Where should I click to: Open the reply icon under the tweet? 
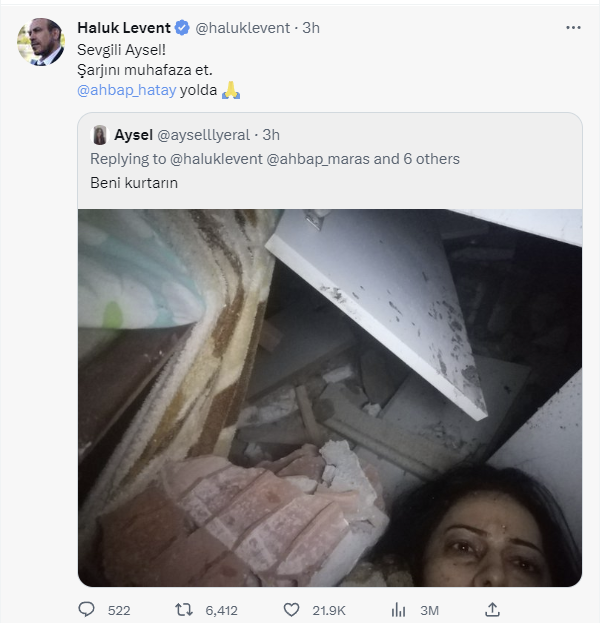point(87,609)
